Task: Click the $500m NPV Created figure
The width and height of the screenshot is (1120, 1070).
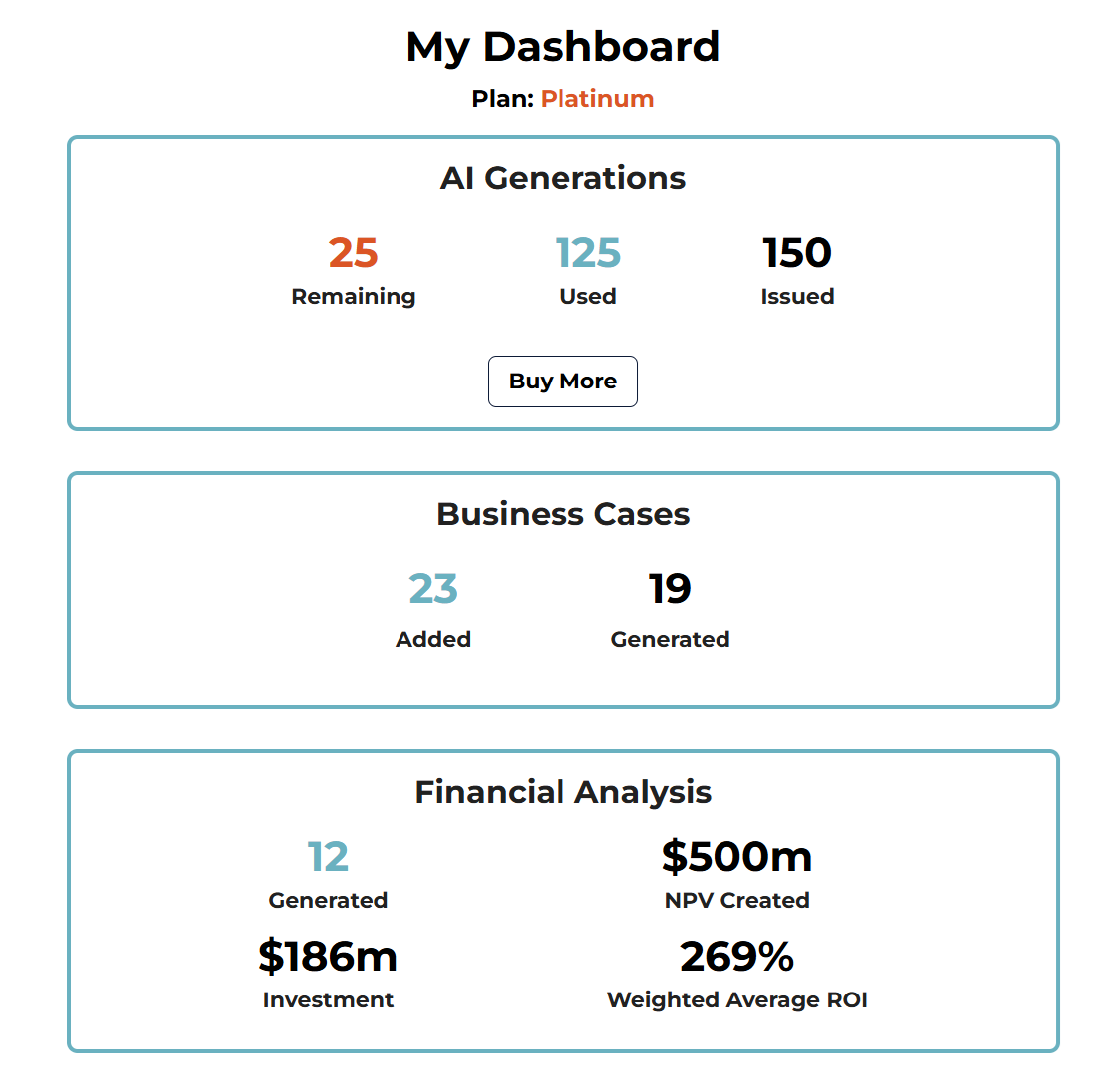Action: pyautogui.click(x=735, y=855)
